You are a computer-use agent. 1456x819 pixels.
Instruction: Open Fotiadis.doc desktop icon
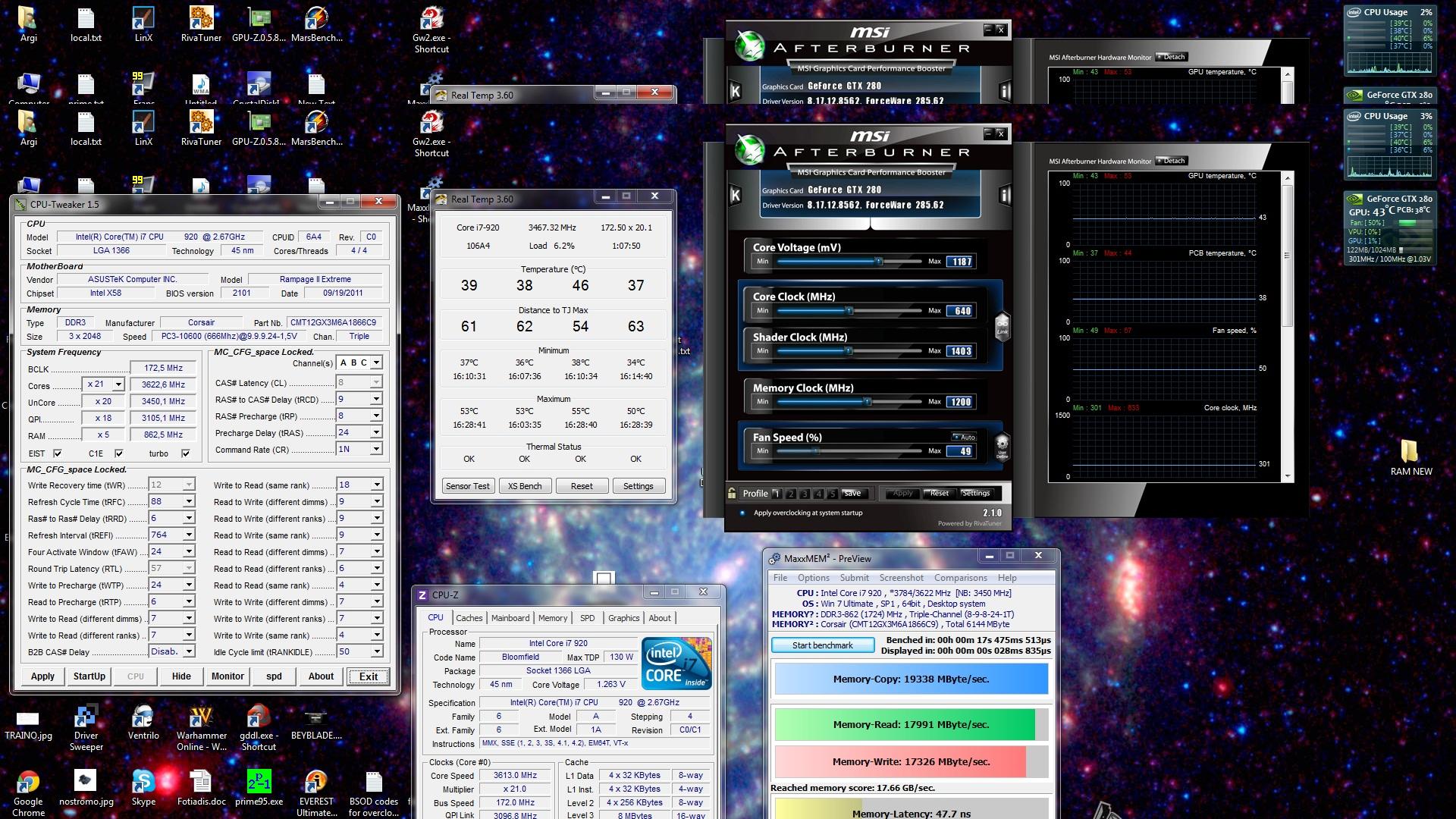(202, 789)
